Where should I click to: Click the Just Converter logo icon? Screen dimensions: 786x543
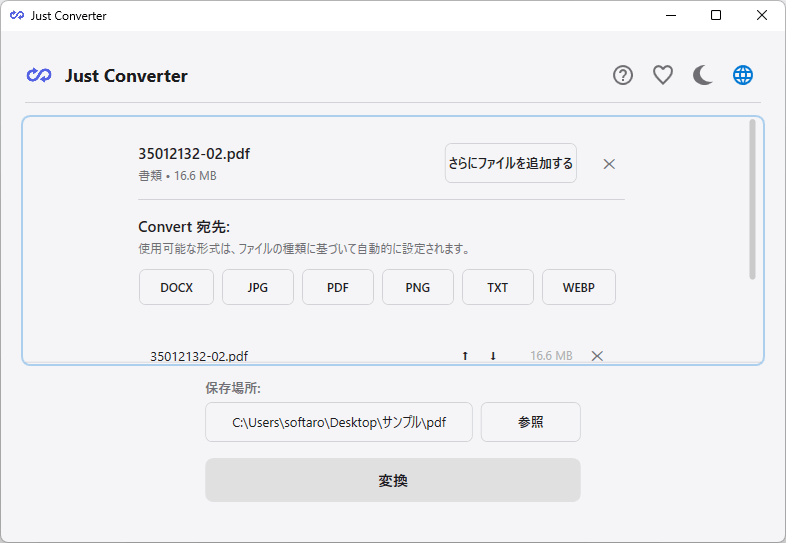(x=39, y=75)
